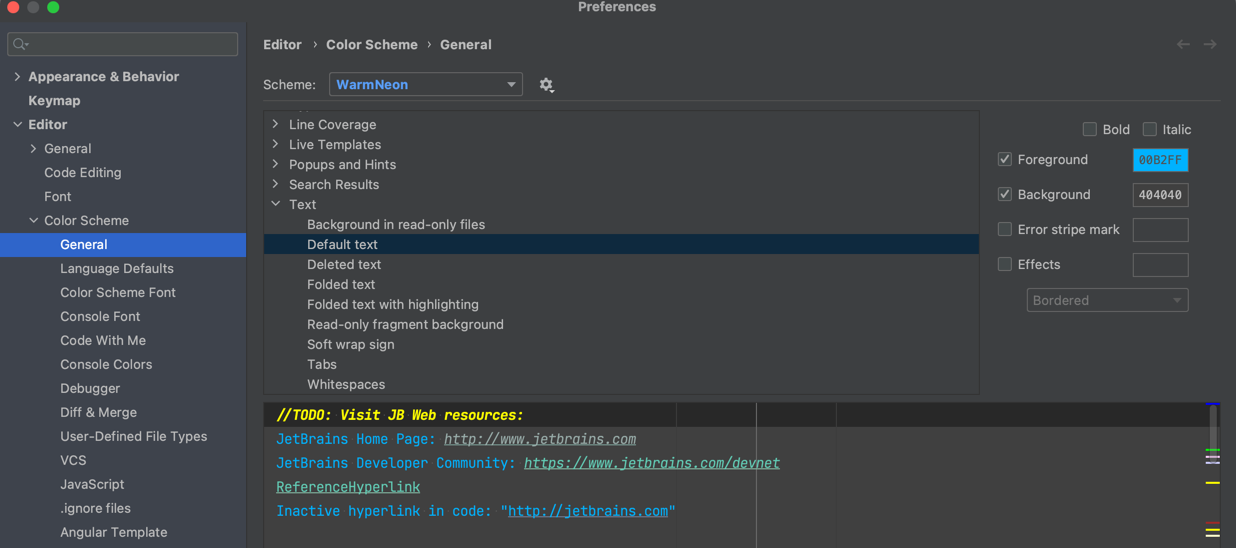
Task: Open the Bordered effects dropdown
Action: click(x=1107, y=300)
